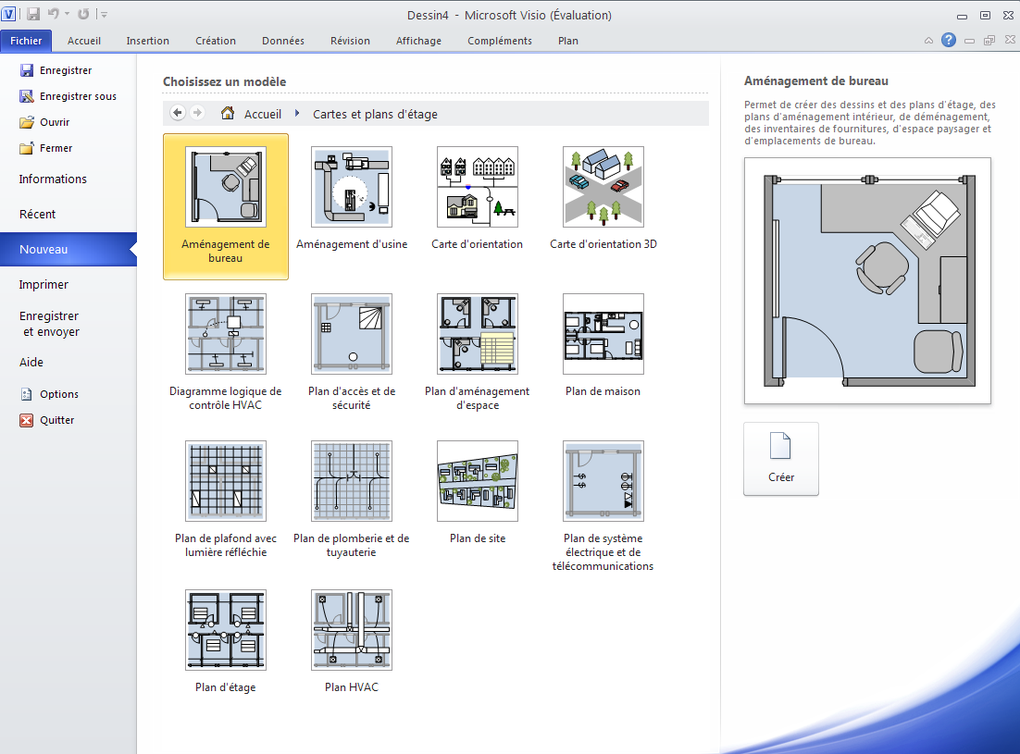Open Options in the backstage sidebar

pos(59,394)
